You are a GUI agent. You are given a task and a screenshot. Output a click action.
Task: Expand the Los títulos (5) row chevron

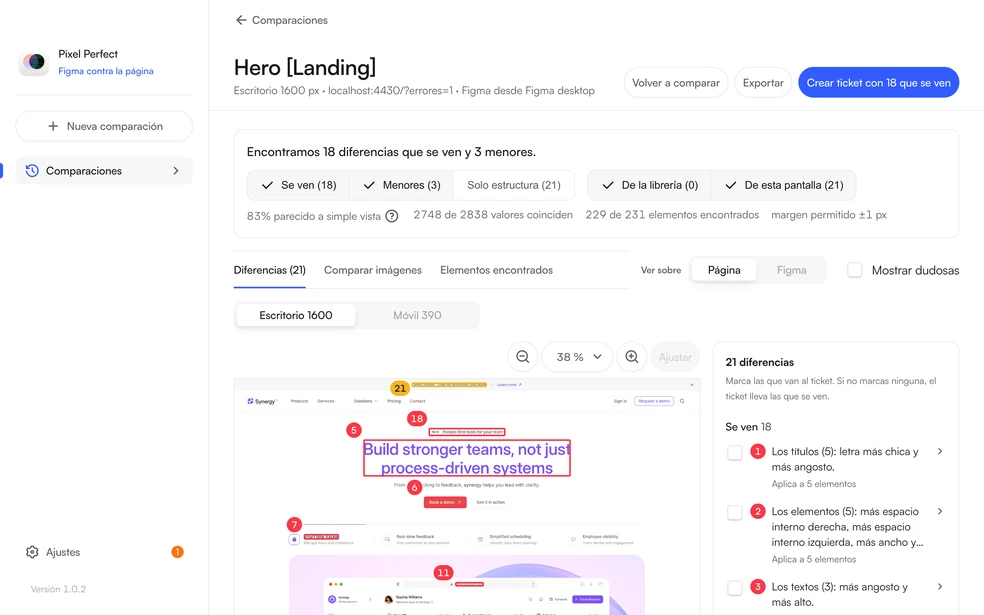coord(939,451)
